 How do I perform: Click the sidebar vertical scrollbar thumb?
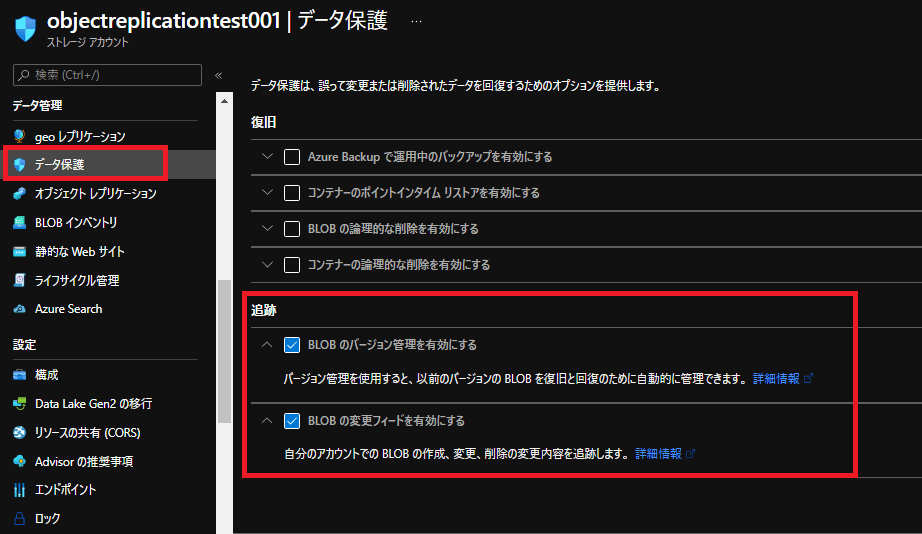tap(224, 351)
